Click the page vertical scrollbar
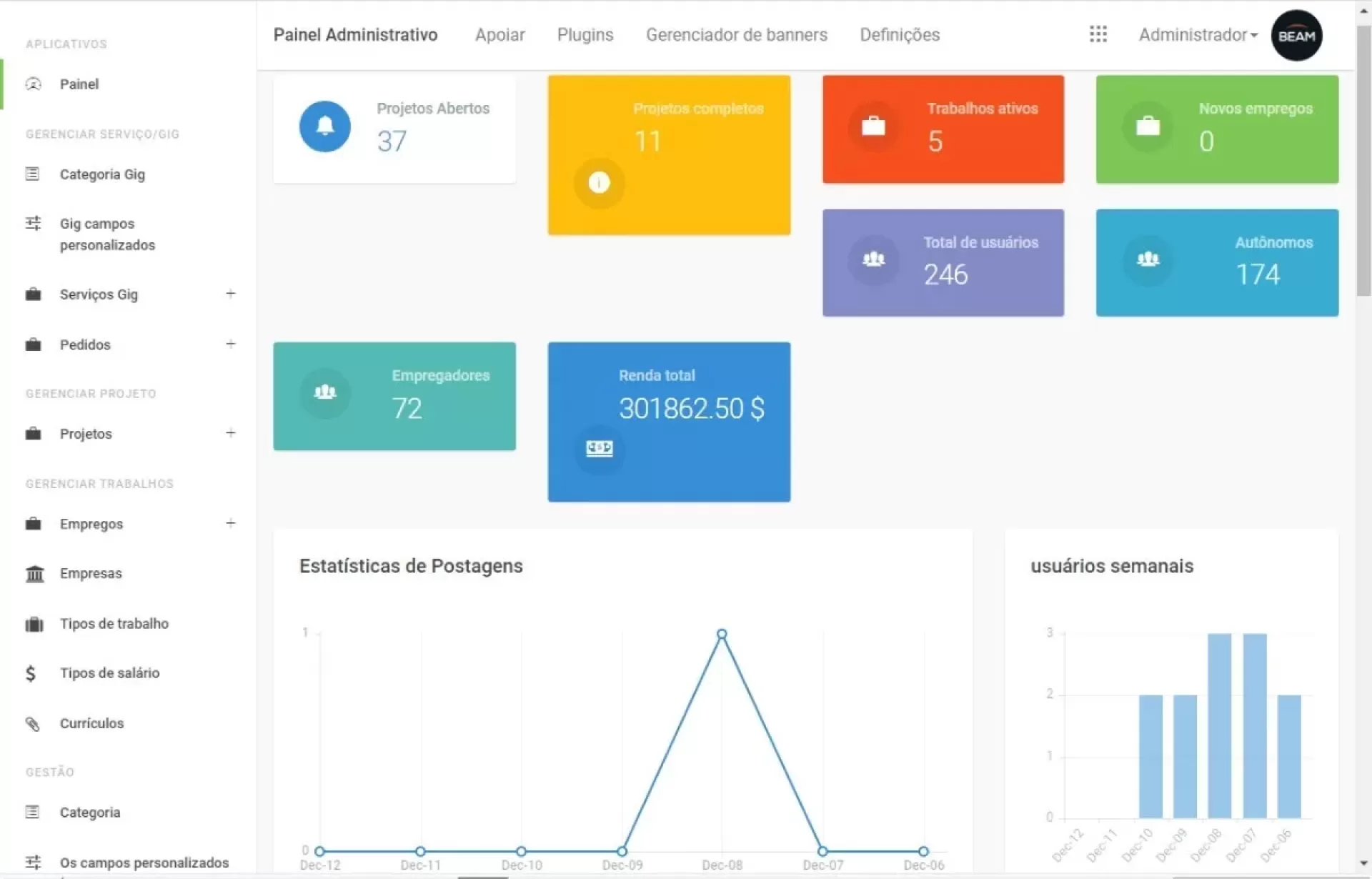 (1363, 162)
